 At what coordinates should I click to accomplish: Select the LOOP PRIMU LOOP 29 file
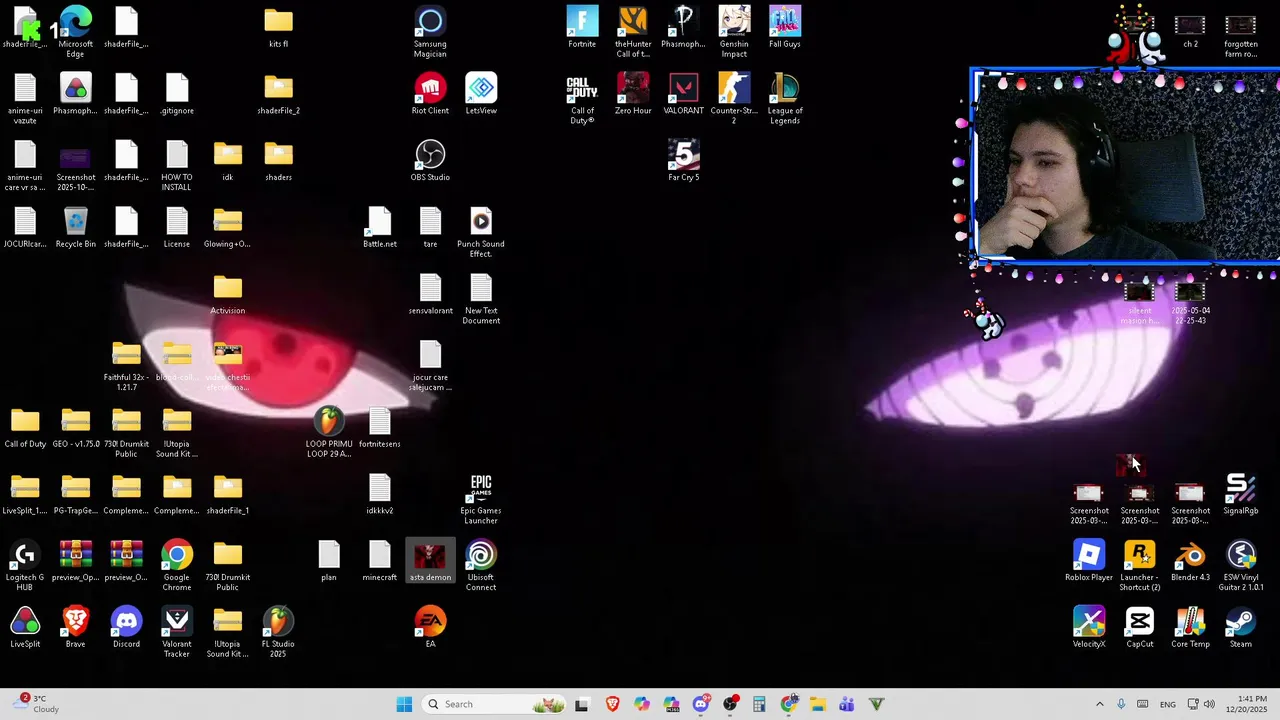click(329, 432)
